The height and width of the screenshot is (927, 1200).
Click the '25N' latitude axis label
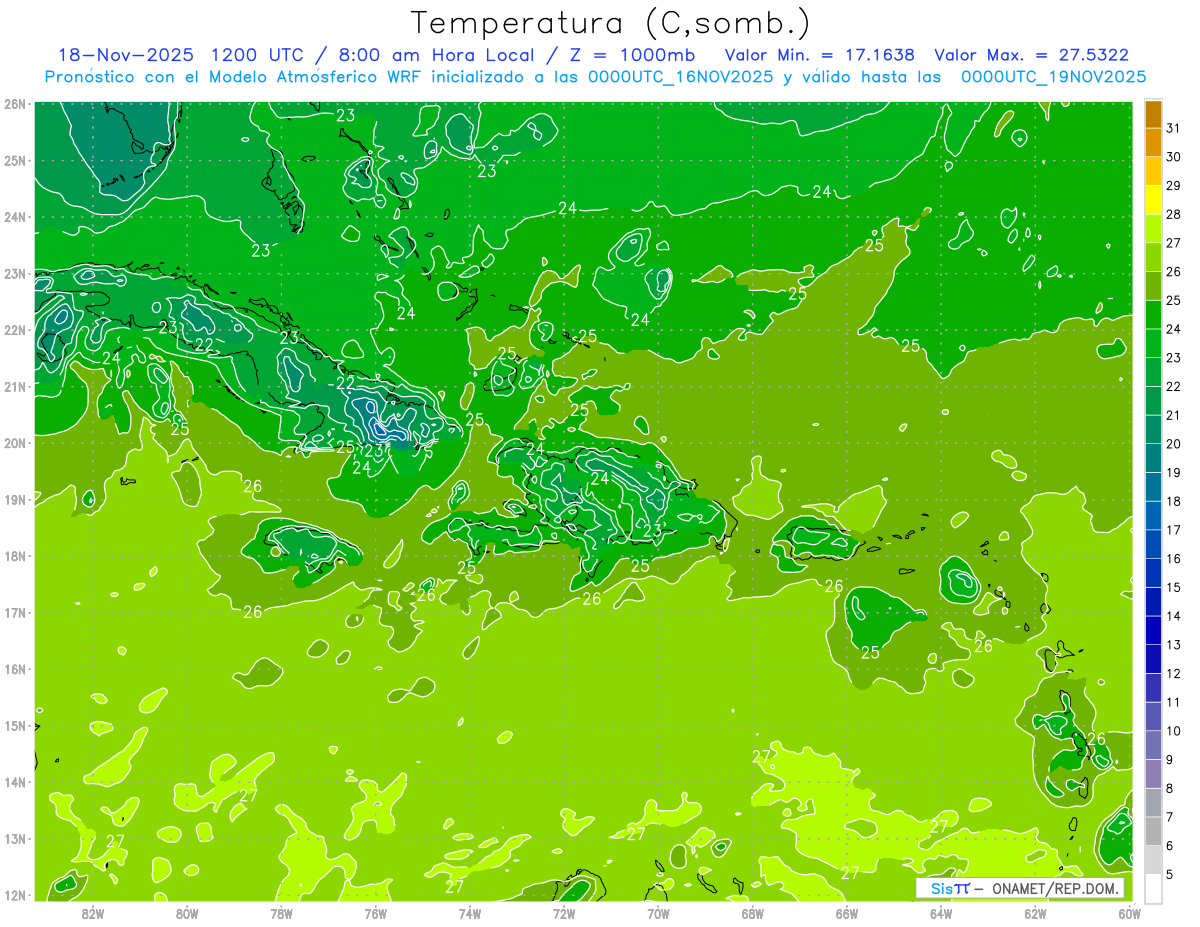(14, 161)
